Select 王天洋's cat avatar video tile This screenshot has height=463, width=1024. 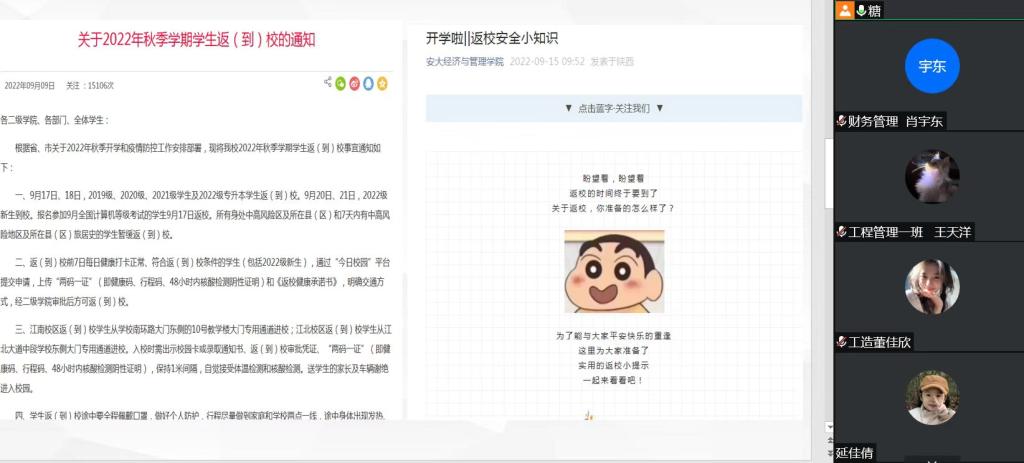[x=931, y=177]
